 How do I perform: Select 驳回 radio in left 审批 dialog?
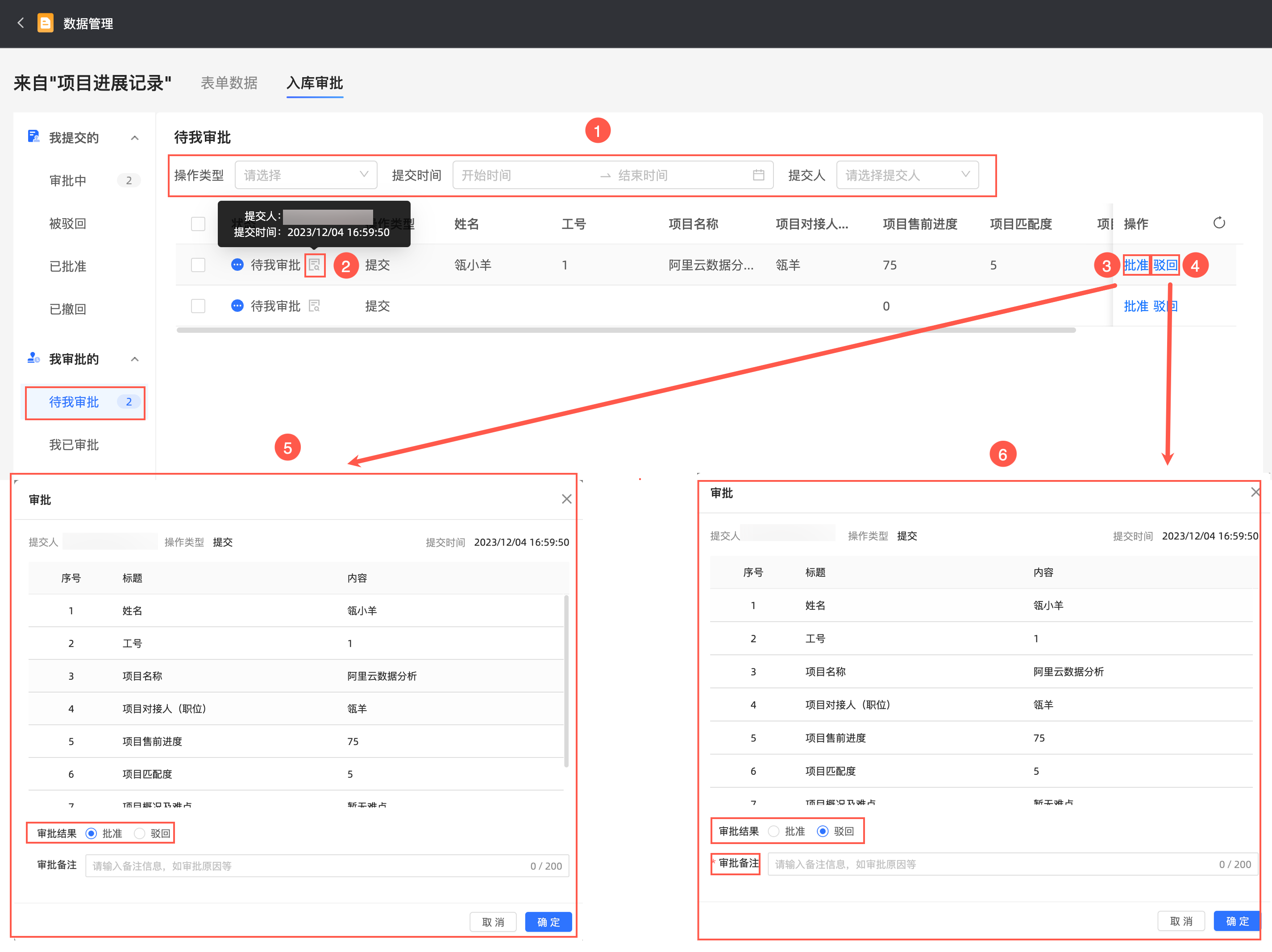point(140,833)
